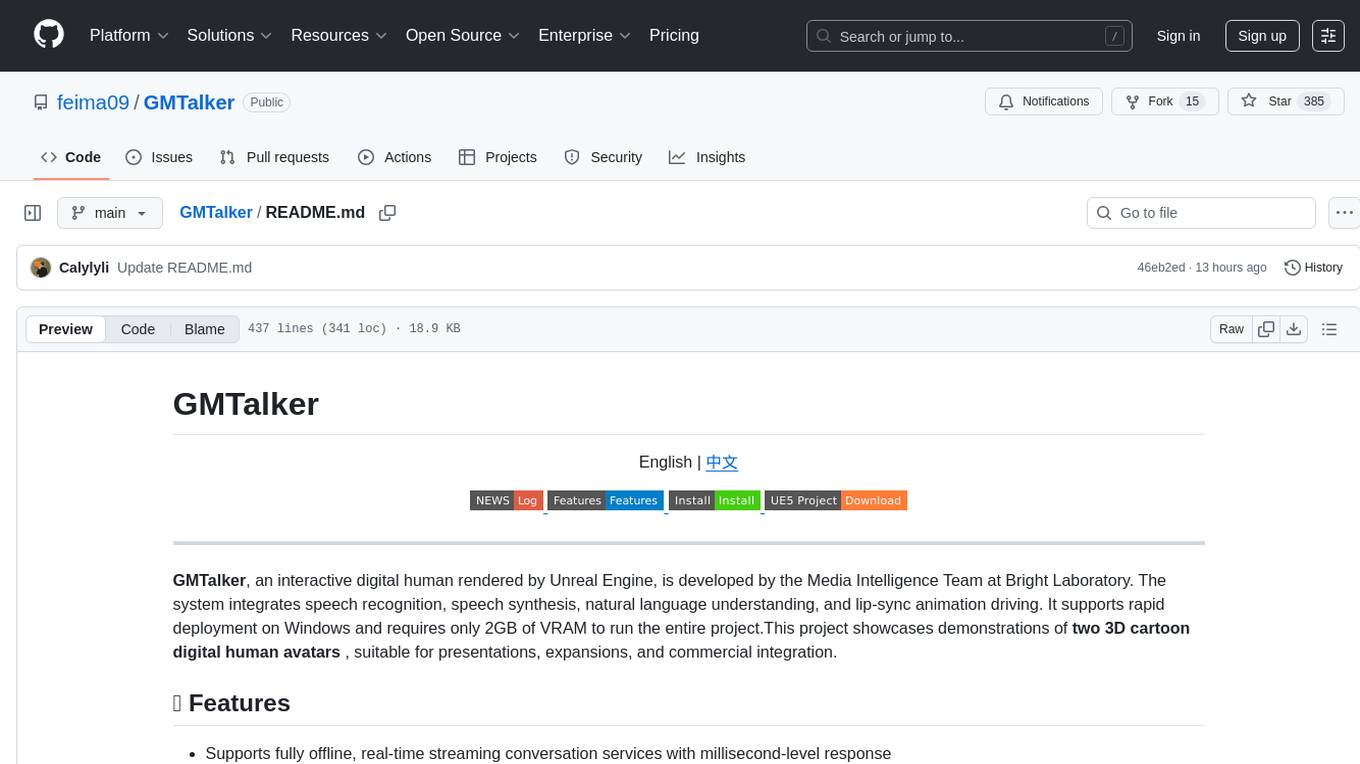Switch to the Security tab
The image size is (1360, 764).
point(603,157)
